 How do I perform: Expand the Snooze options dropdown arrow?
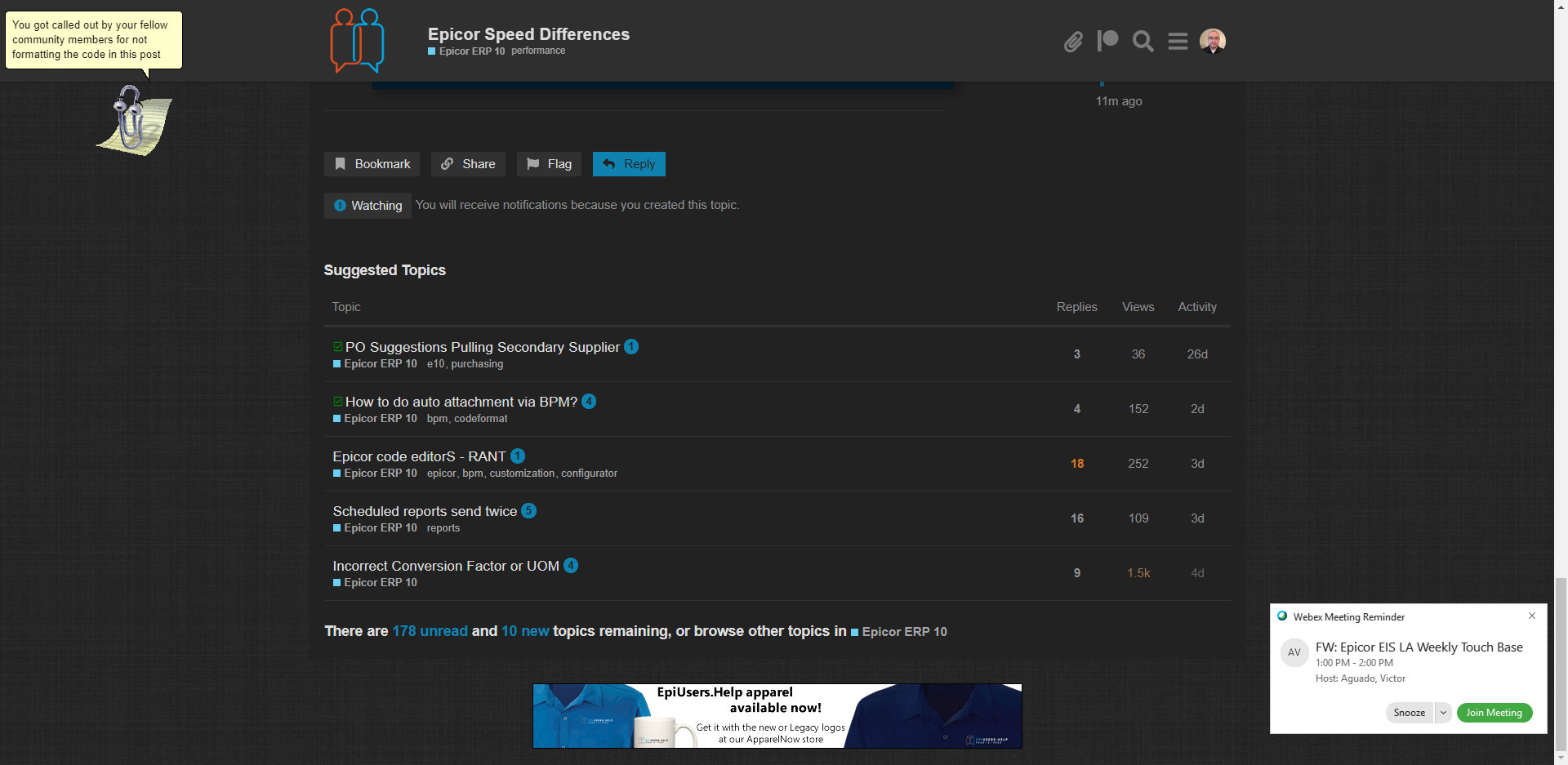(x=1443, y=713)
